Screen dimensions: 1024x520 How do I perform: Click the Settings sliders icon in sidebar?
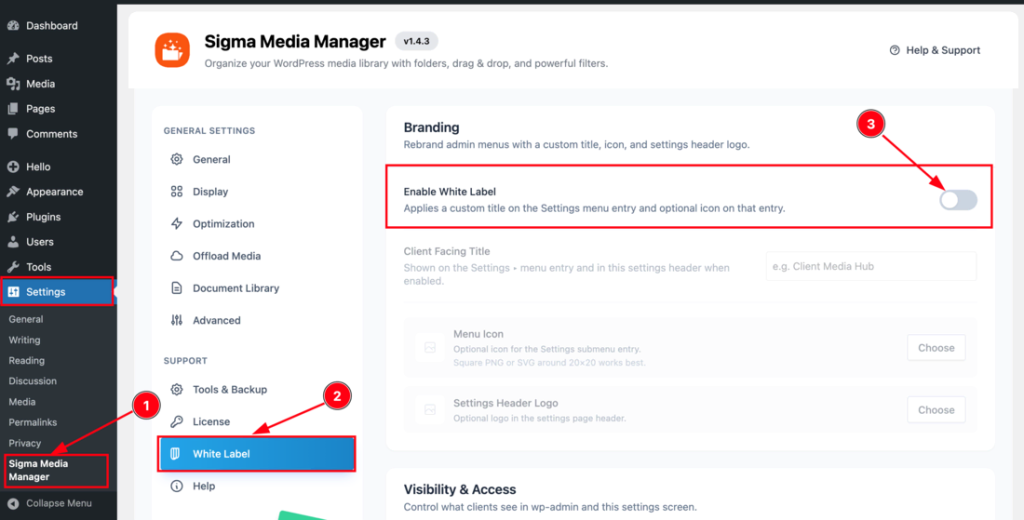tap(13, 292)
